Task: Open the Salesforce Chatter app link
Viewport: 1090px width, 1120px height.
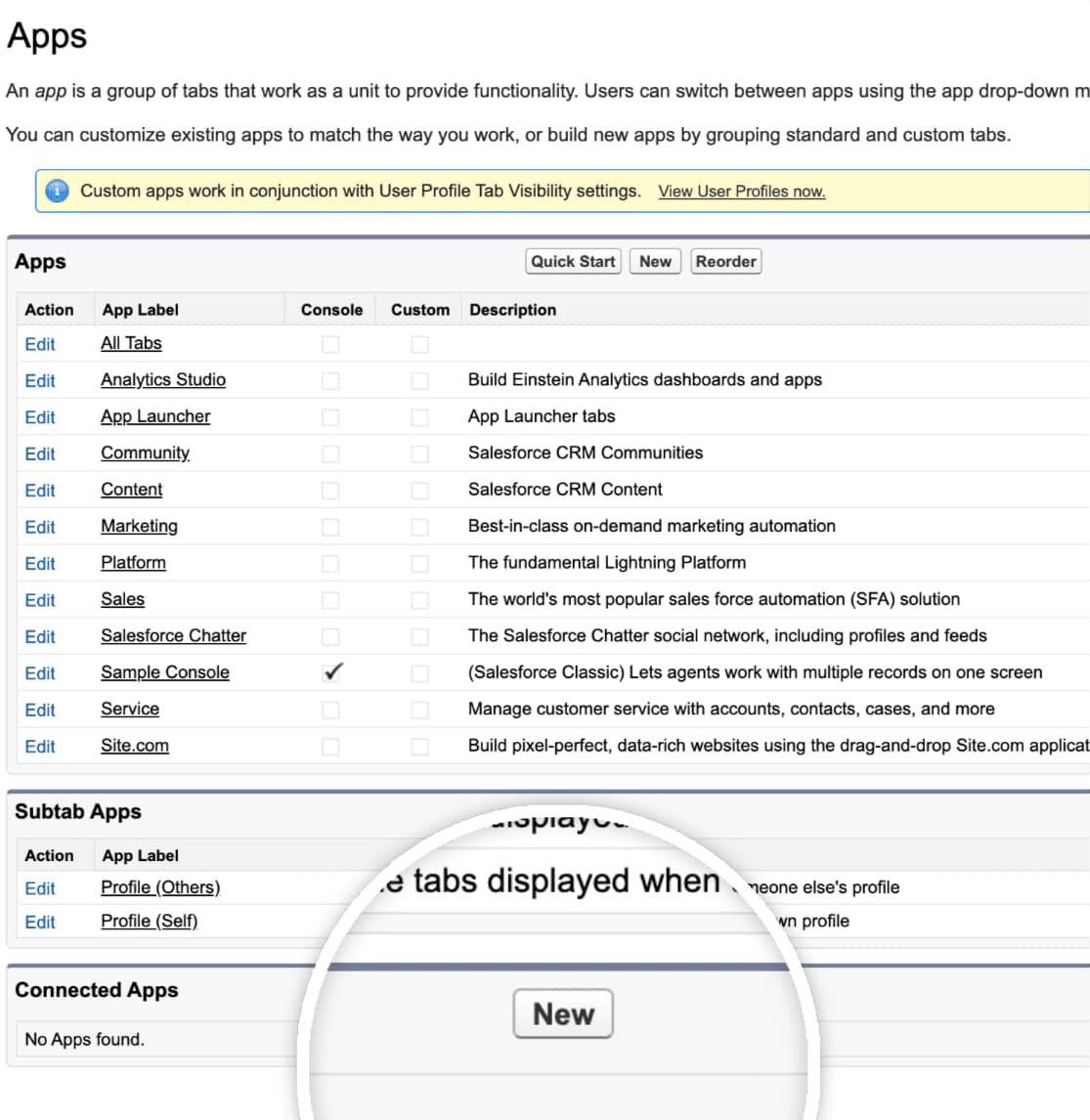Action: [x=173, y=635]
